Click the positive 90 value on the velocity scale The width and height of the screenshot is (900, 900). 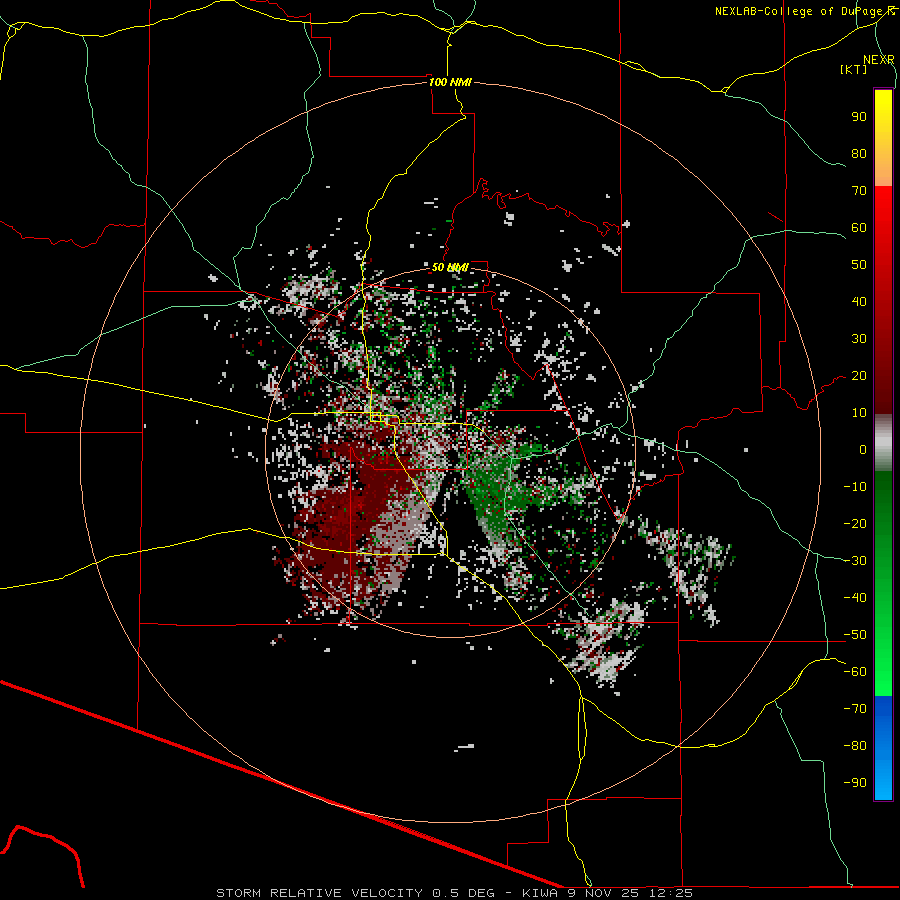pyautogui.click(x=859, y=117)
